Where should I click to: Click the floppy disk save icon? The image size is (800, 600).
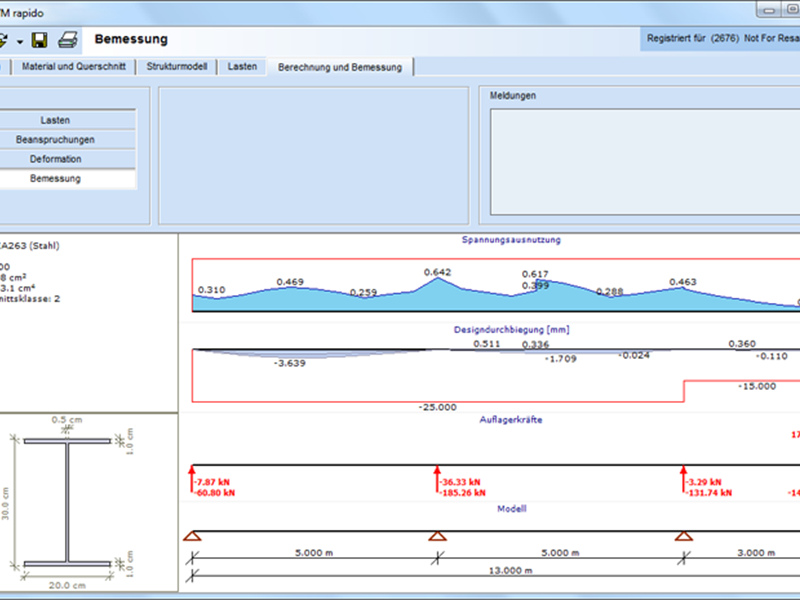coord(40,41)
